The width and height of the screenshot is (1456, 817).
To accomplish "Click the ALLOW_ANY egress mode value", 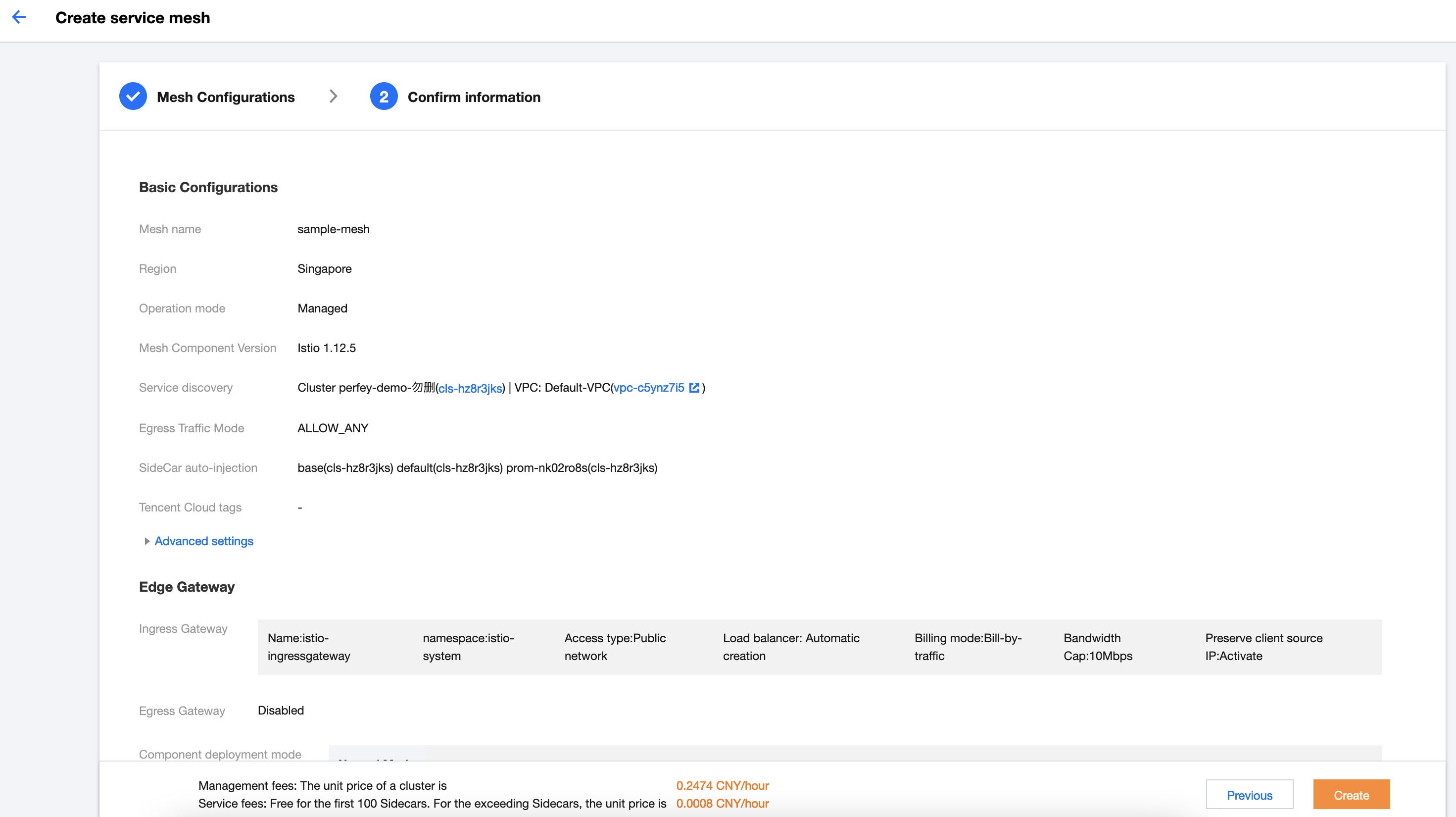I will coord(333,428).
